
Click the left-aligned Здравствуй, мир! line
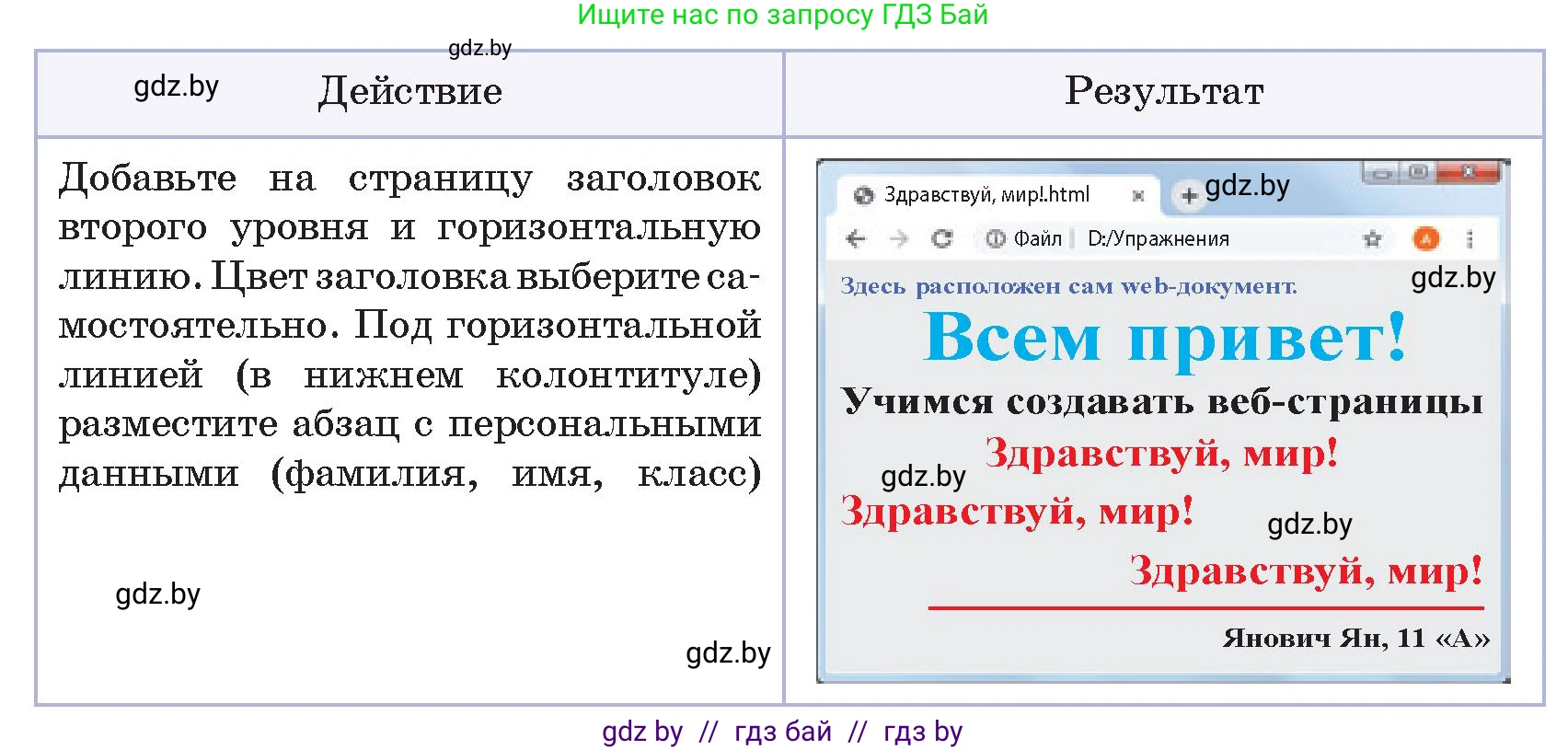click(1017, 511)
